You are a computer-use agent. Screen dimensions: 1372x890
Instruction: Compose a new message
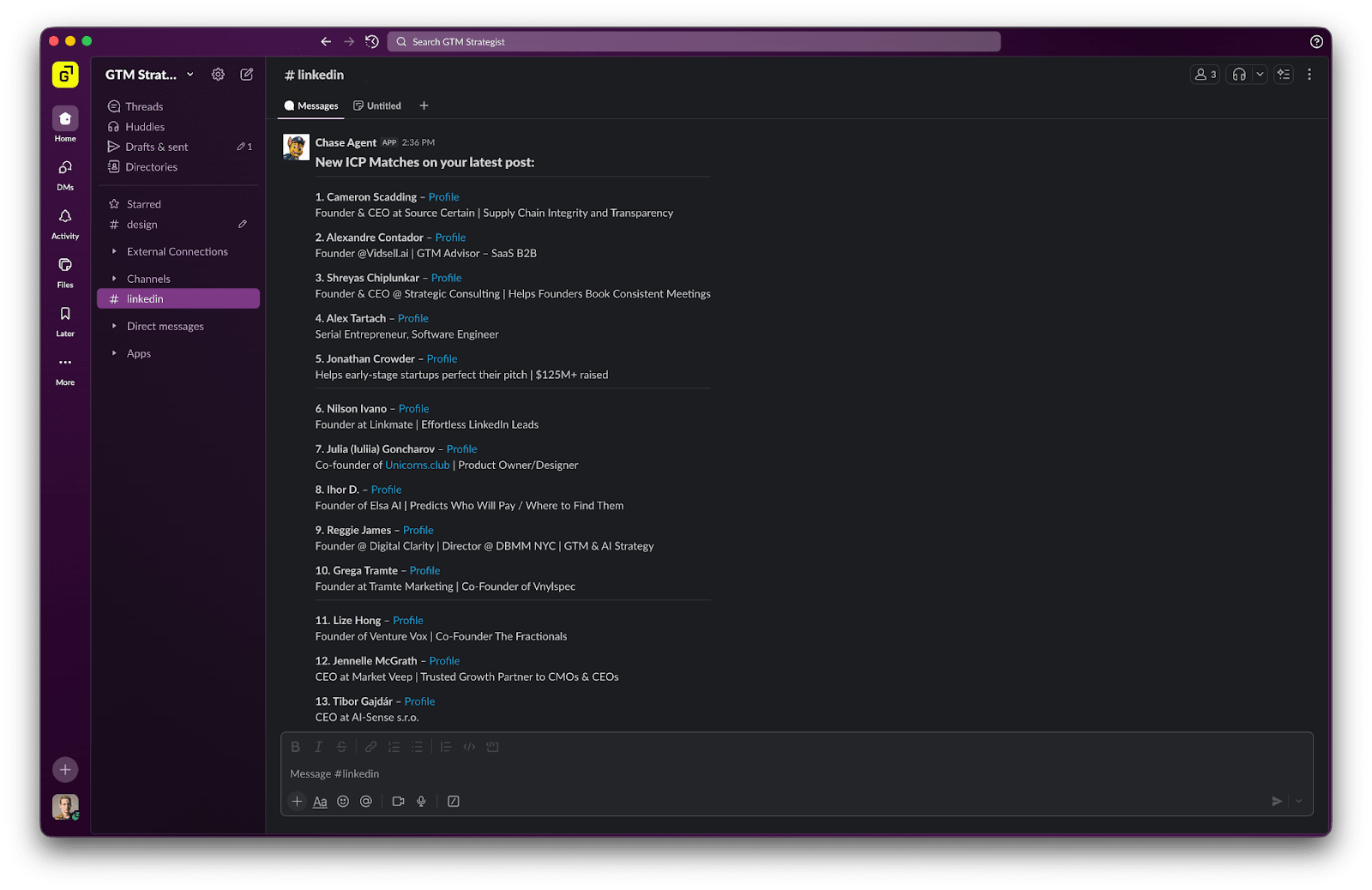point(247,75)
